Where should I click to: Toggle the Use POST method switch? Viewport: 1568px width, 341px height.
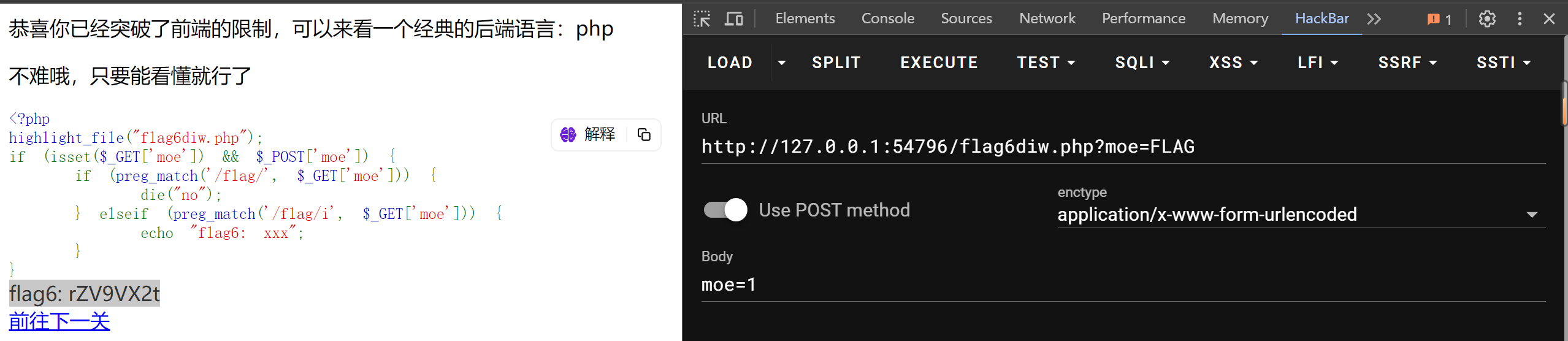(x=725, y=210)
